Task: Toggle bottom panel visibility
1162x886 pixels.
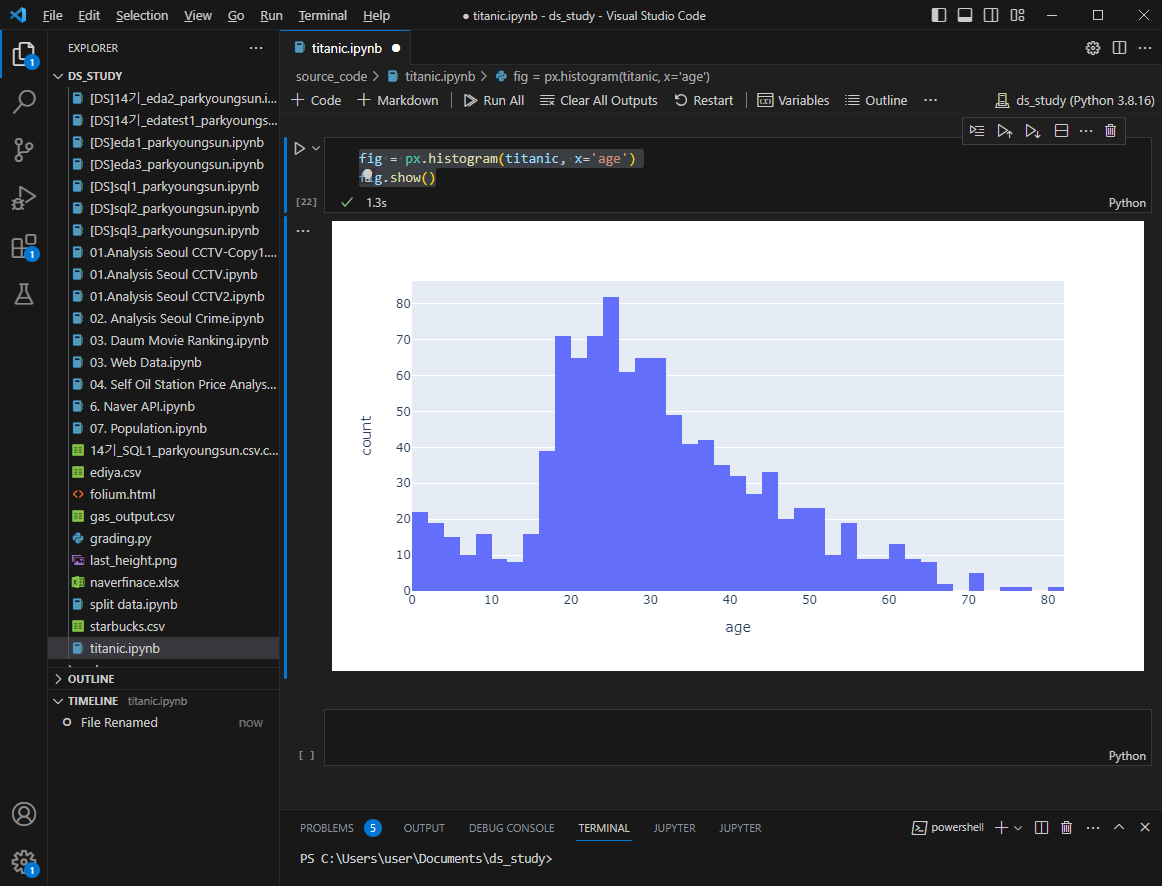Action: coord(965,15)
